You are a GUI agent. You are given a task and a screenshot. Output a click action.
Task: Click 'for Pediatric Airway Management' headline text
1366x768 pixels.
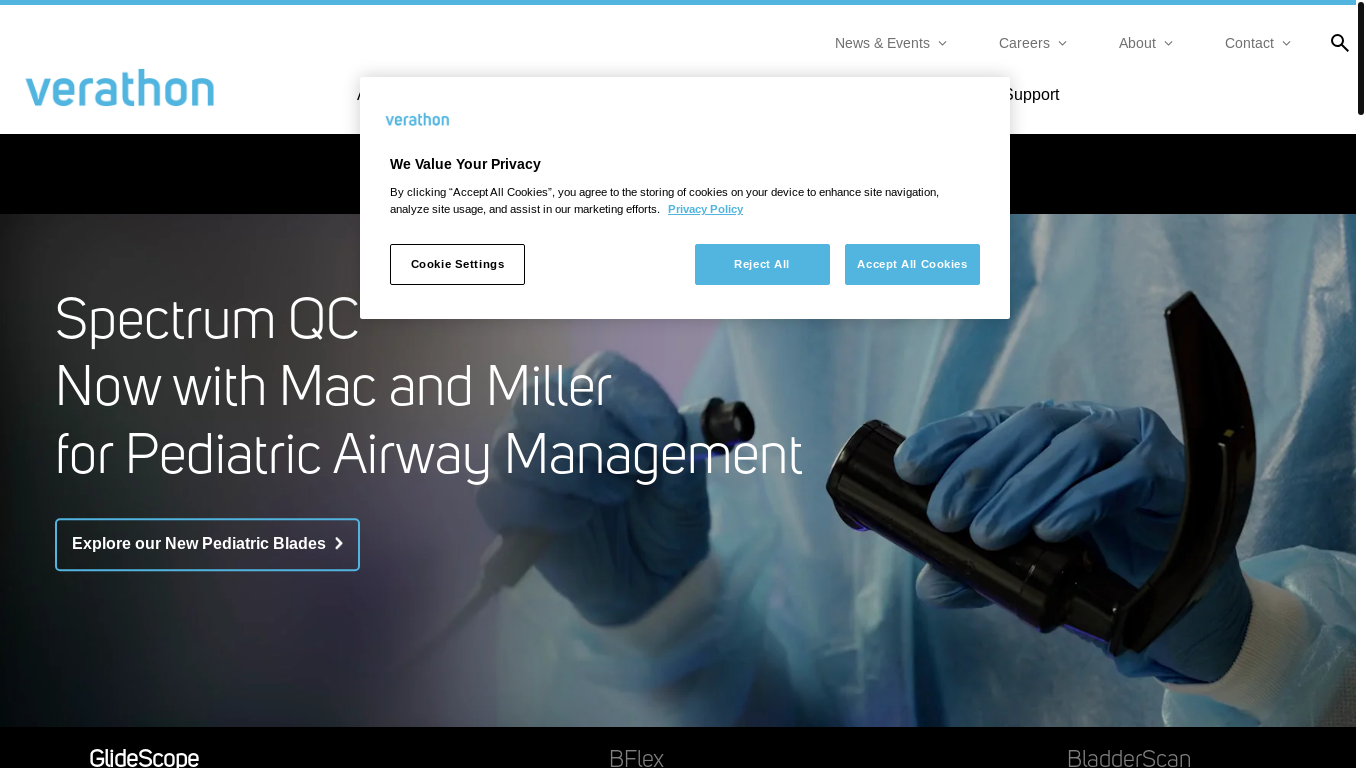429,454
